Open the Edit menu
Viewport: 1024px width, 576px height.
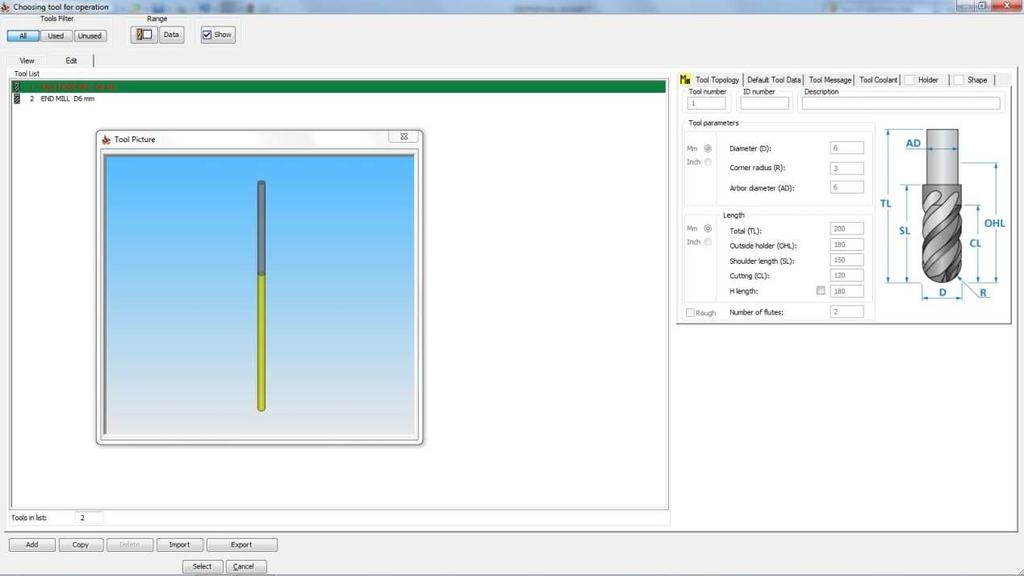pos(71,61)
